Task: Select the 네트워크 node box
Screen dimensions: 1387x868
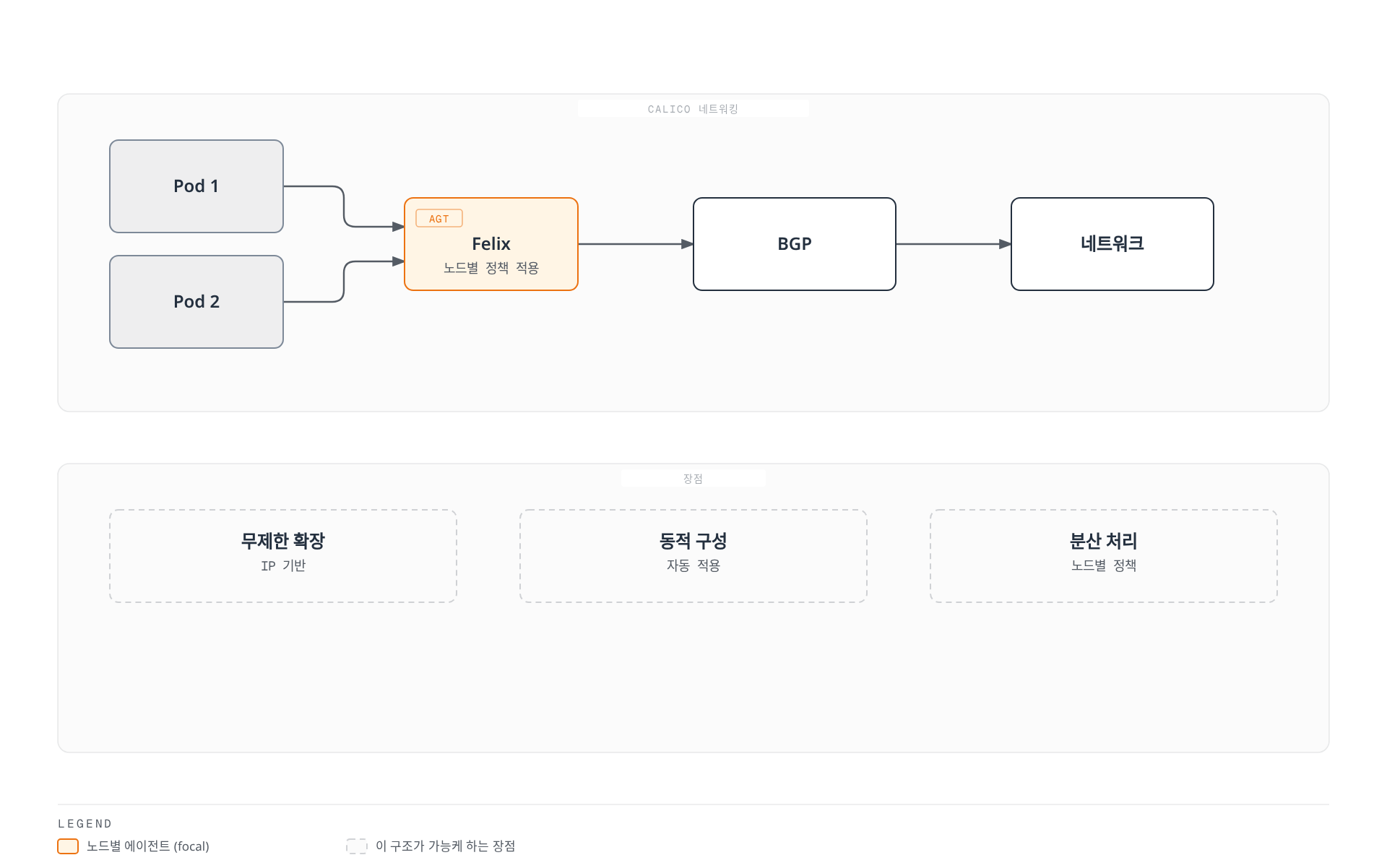Action: coord(1112,244)
